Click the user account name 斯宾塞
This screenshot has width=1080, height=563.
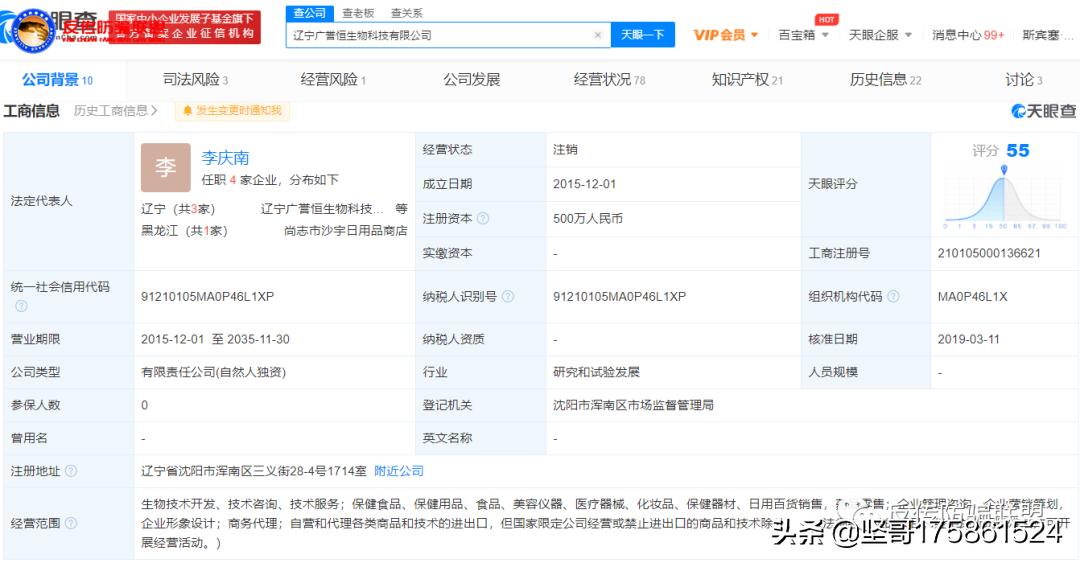[x=1047, y=35]
